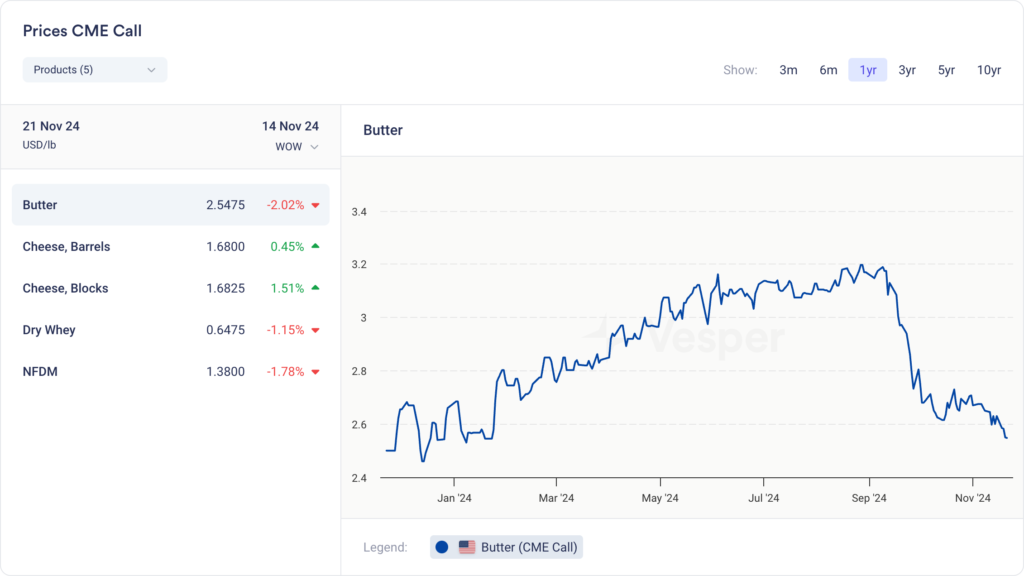The width and height of the screenshot is (1024, 576).
Task: Click the US flag icon in legend
Action: point(467,547)
